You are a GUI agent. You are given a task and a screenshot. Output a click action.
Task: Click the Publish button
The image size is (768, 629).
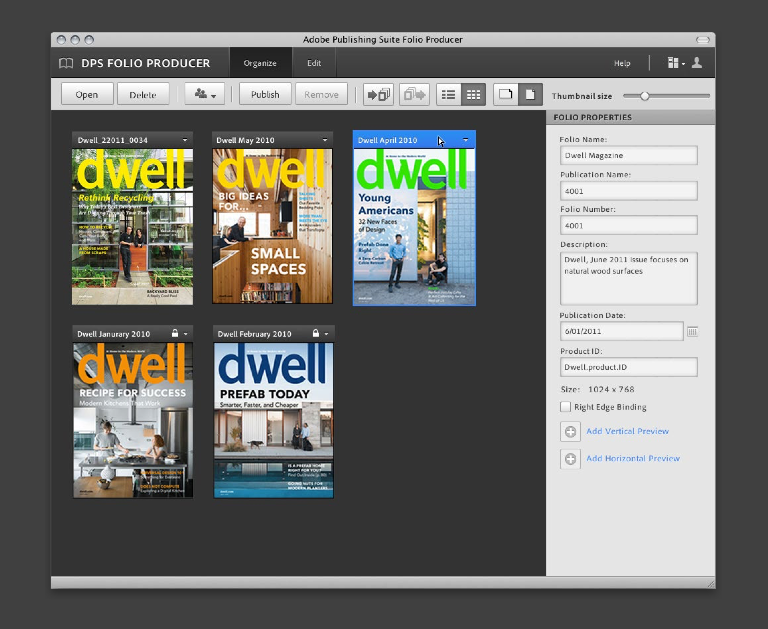click(x=265, y=94)
